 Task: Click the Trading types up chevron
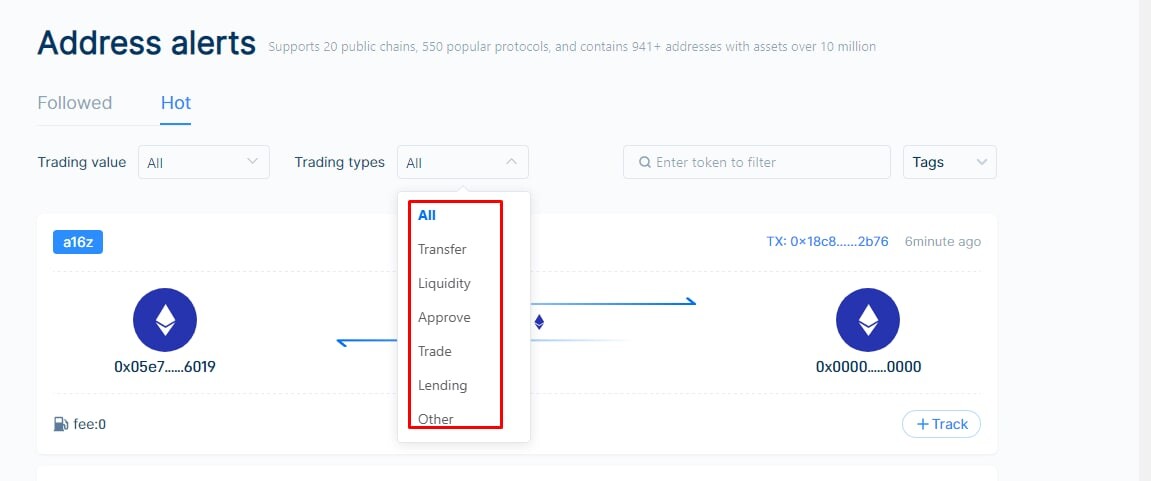point(512,162)
